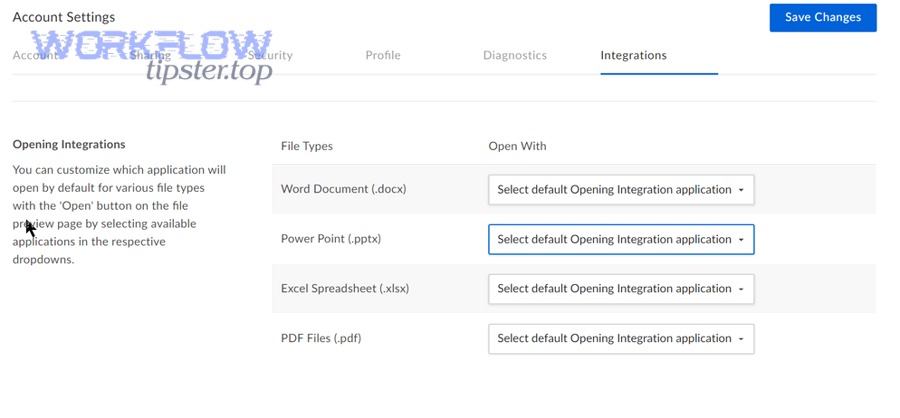The width and height of the screenshot is (900, 418).
Task: Open the Diagnostics tab
Action: 514,56
